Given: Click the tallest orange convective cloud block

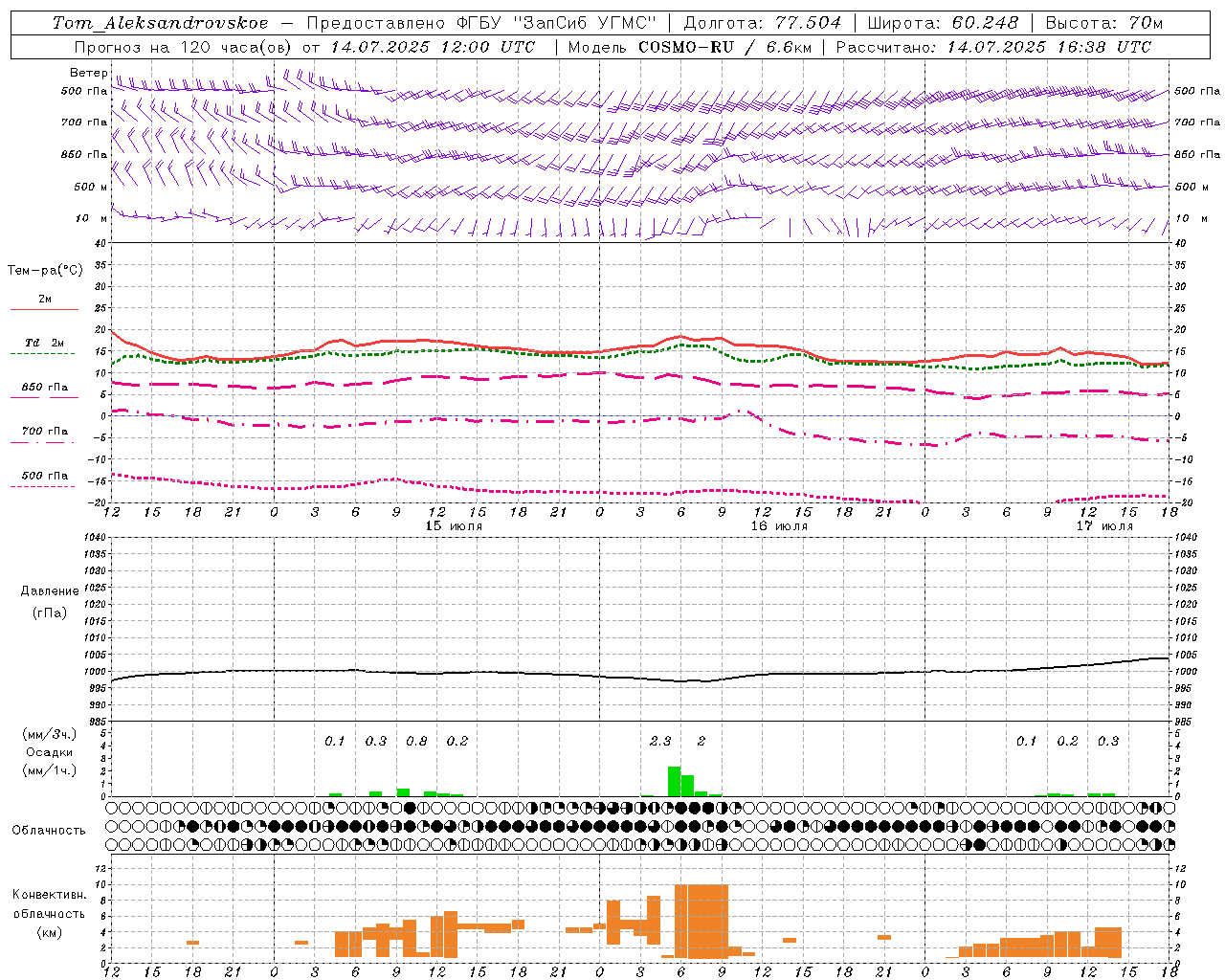Looking at the screenshot, I should click(x=701, y=921).
